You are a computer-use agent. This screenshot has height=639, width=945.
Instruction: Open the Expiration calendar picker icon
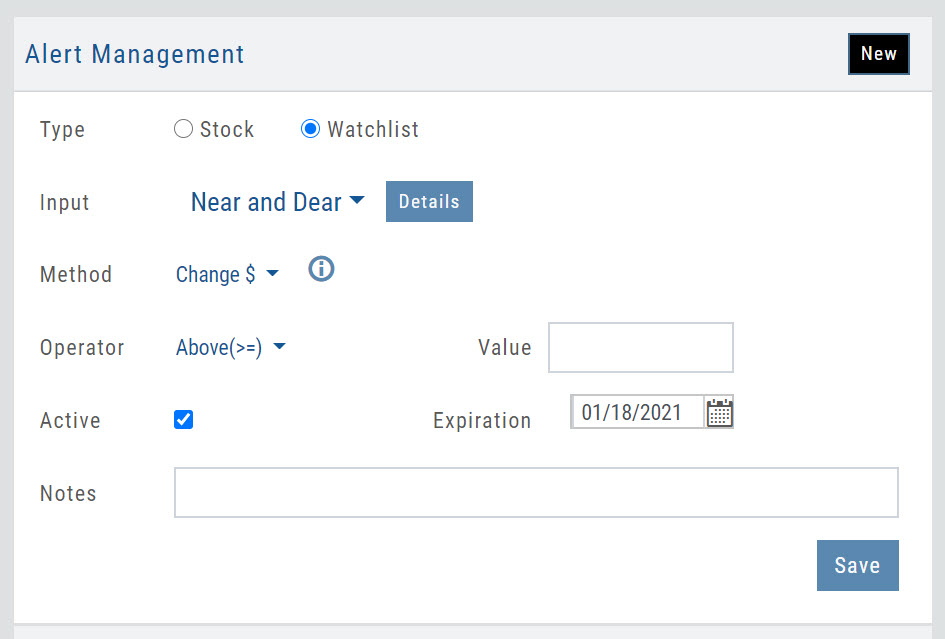[719, 412]
